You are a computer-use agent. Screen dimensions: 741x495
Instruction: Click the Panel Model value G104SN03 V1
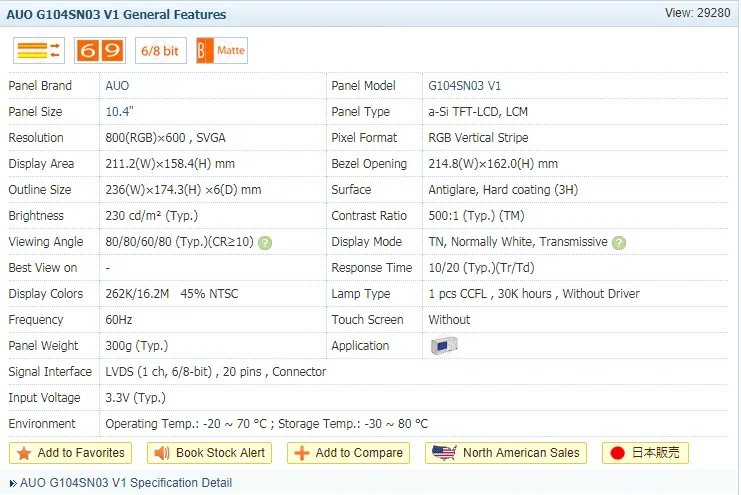click(465, 86)
